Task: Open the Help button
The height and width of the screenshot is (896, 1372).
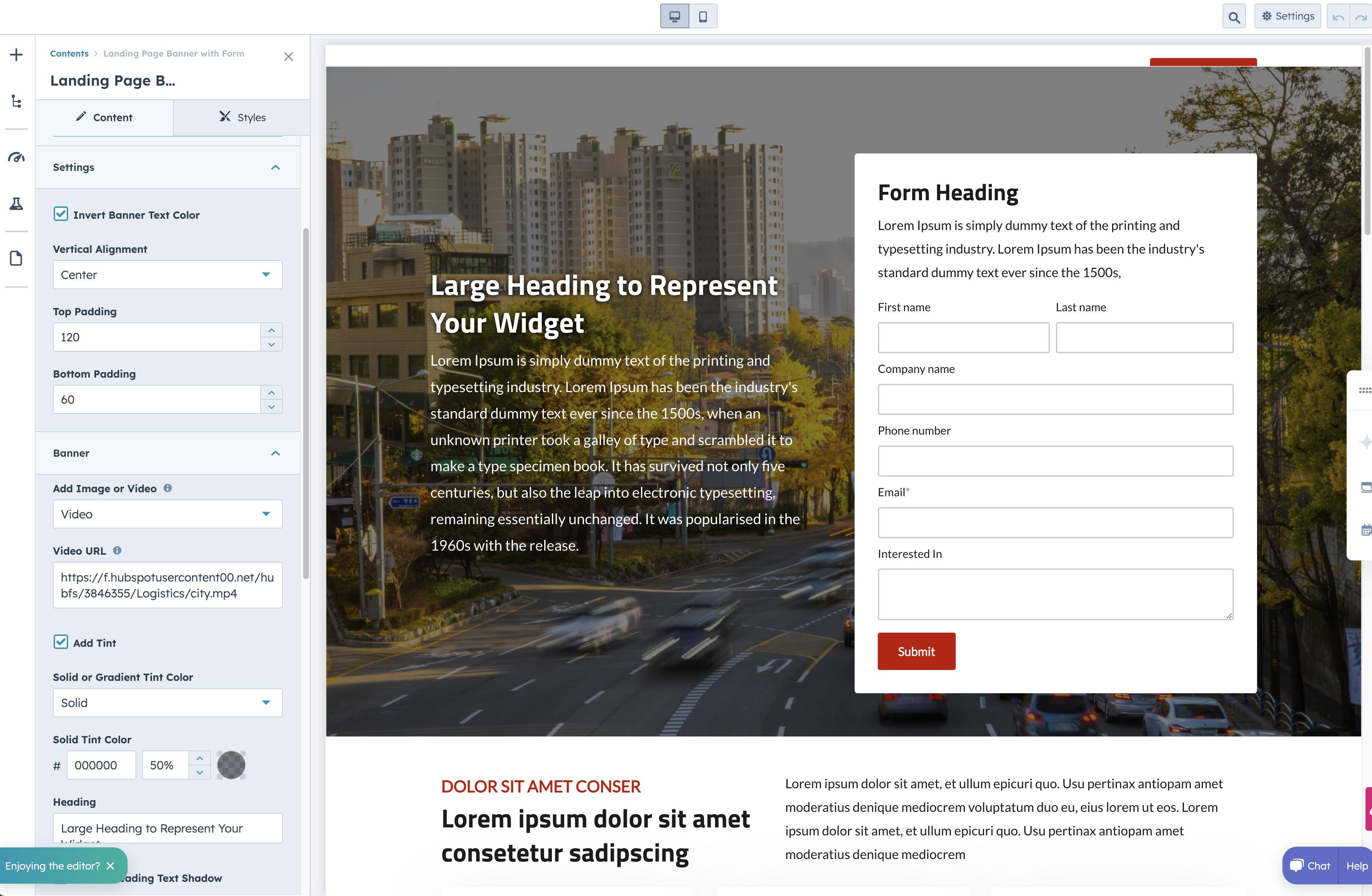Action: tap(1356, 866)
